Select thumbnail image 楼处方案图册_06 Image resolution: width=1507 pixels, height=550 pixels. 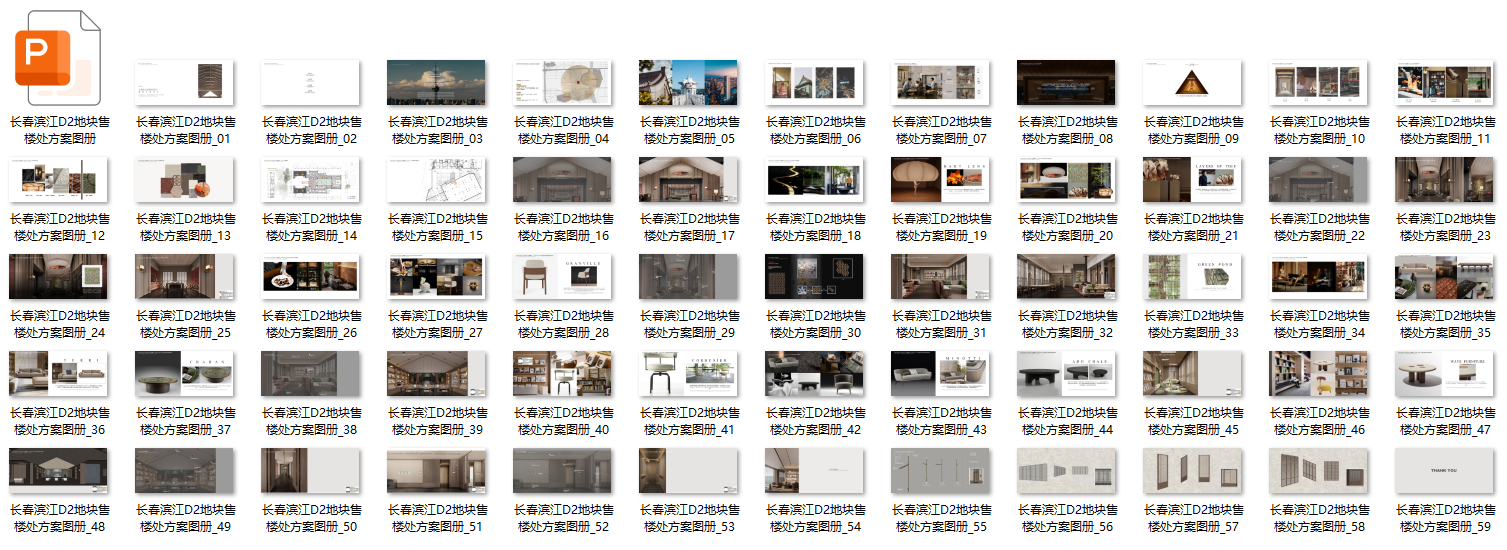coord(814,82)
